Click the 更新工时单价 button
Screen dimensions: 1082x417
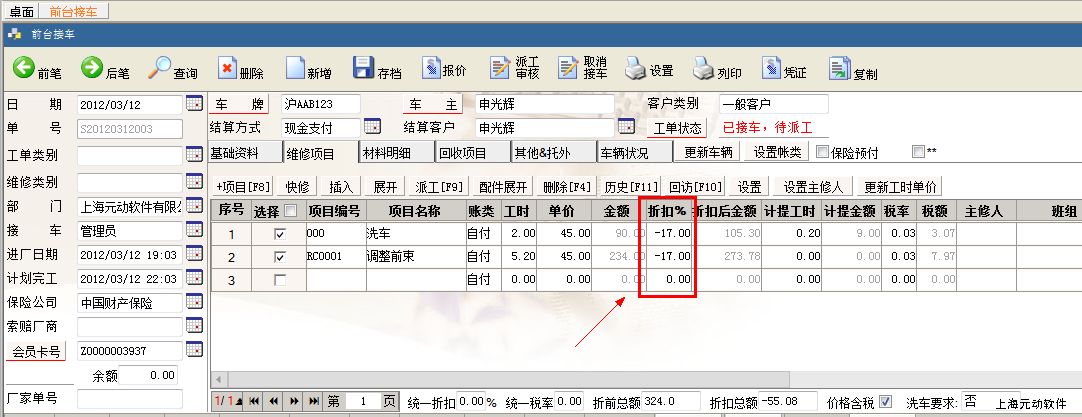901,187
